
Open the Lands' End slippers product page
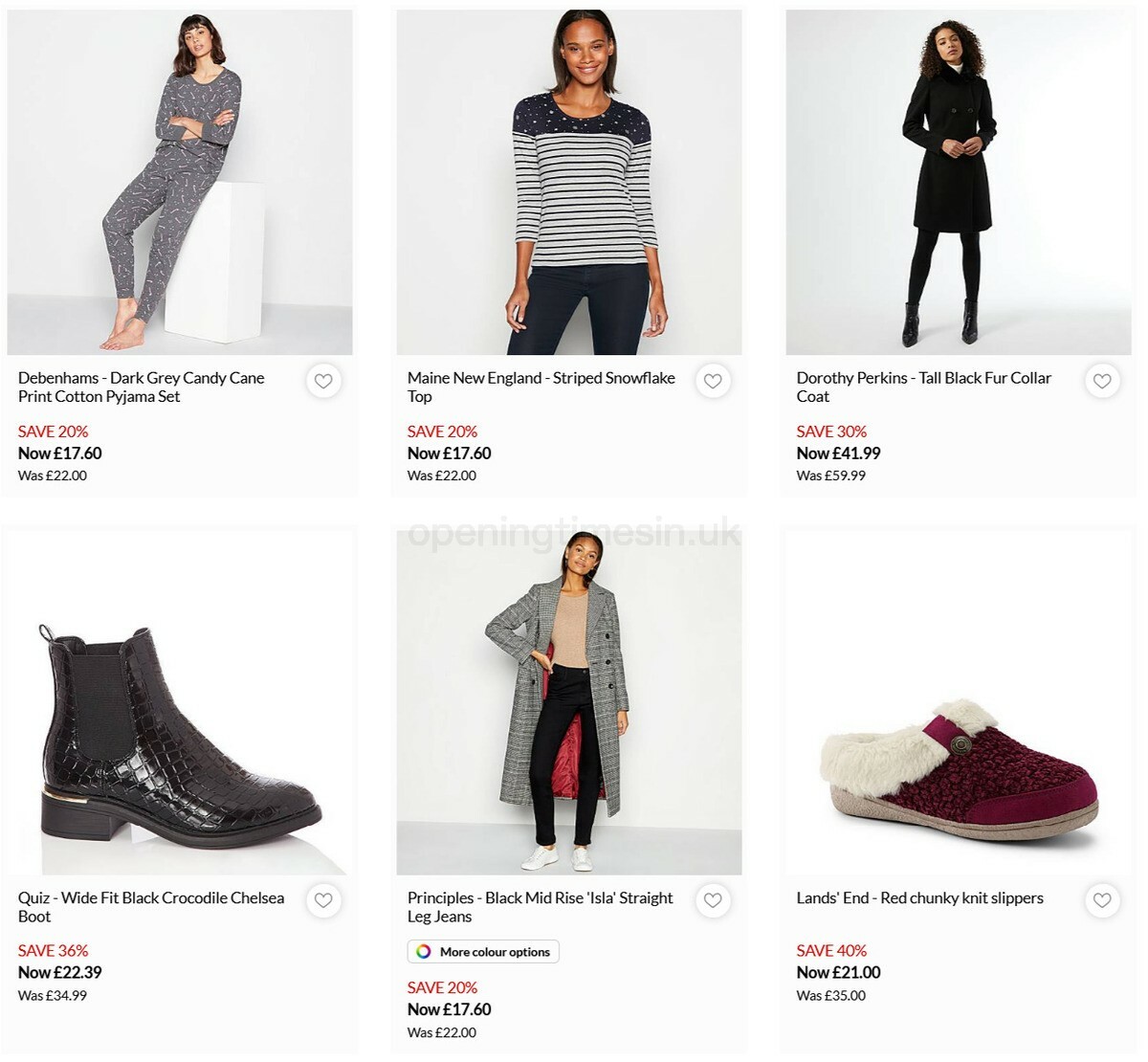point(919,898)
